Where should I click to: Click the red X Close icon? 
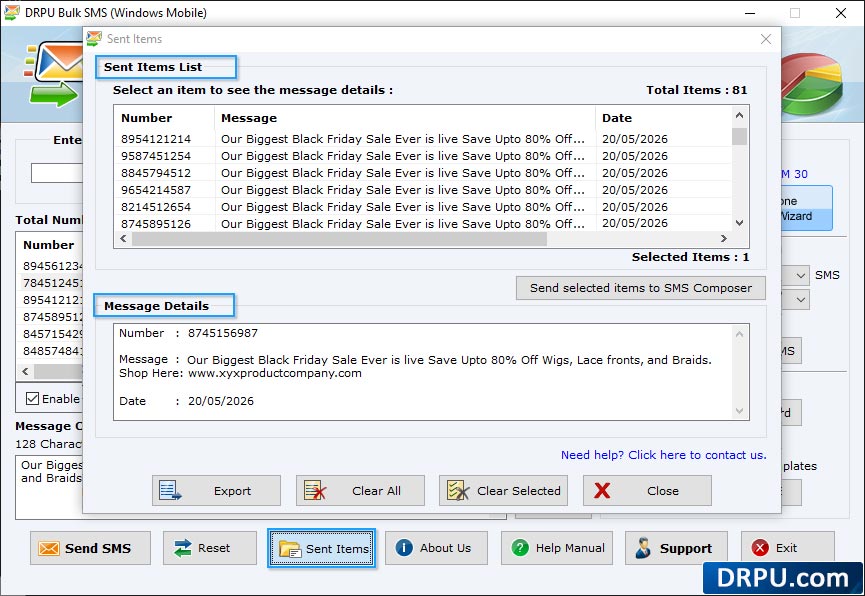click(602, 490)
